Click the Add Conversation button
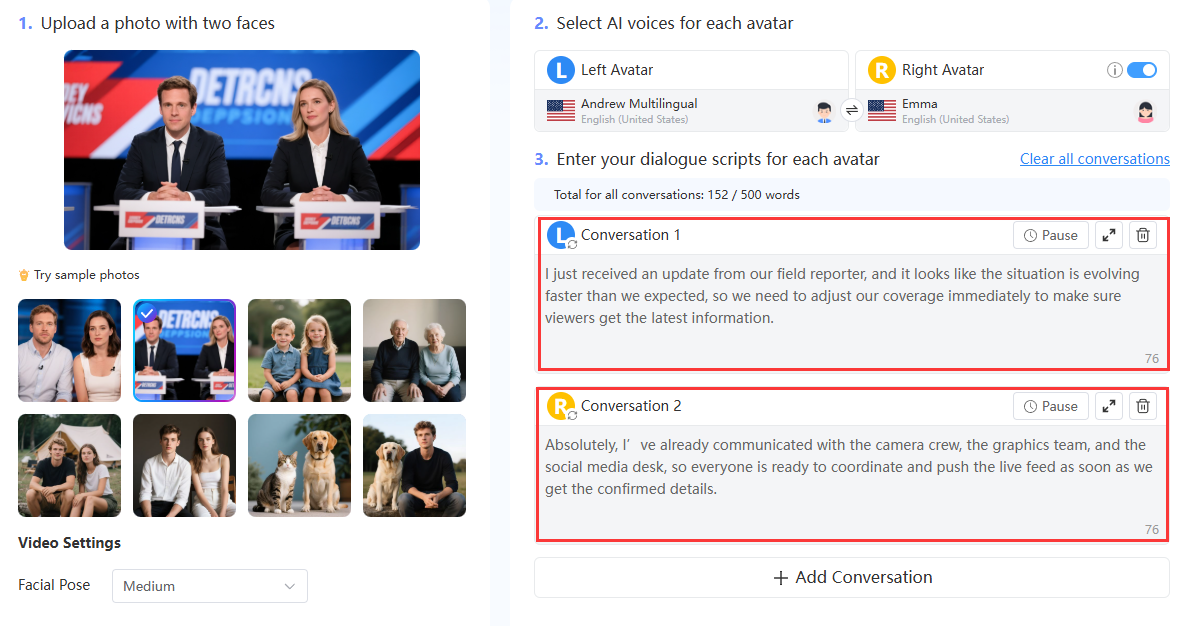The image size is (1191, 626). (x=851, y=577)
